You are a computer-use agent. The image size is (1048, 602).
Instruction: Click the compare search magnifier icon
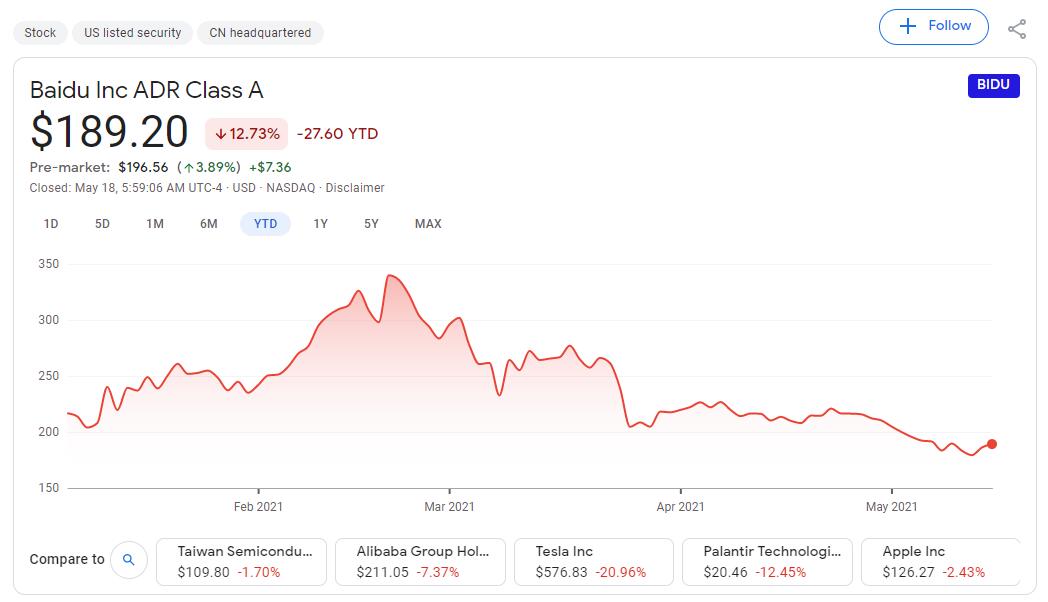point(128,560)
